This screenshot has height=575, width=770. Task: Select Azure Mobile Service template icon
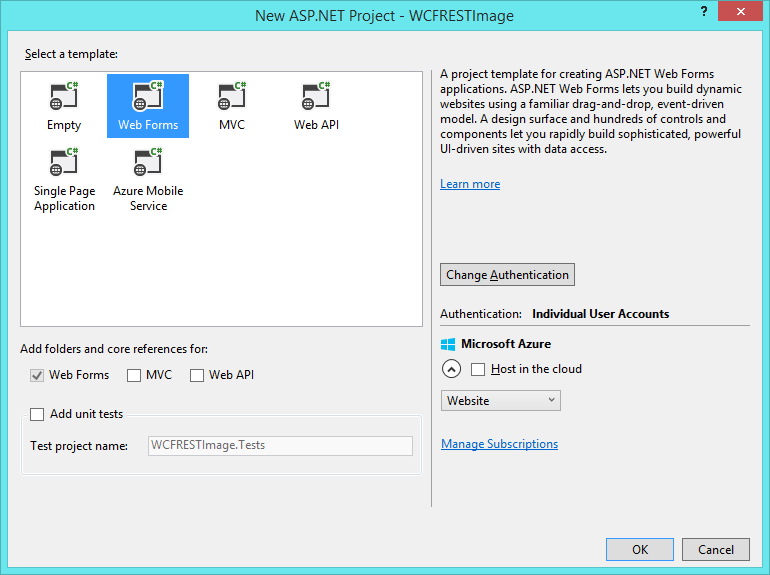(148, 162)
